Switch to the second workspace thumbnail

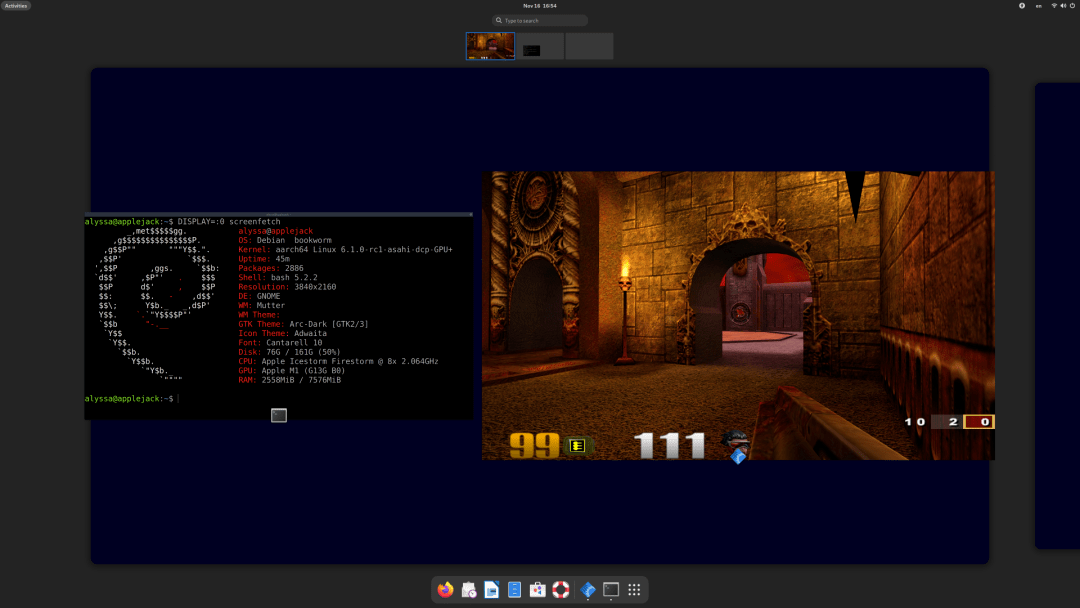coord(540,46)
